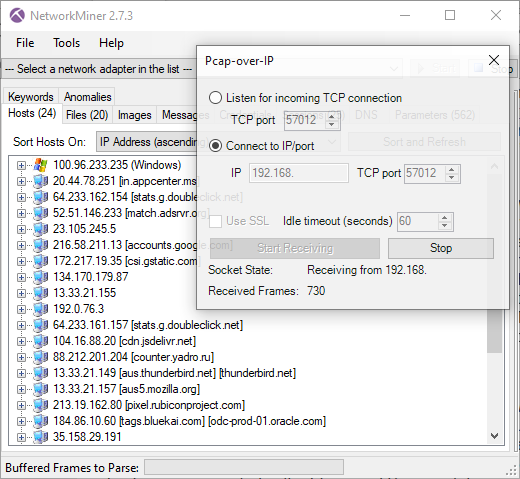This screenshot has height=479, width=520.
Task: Click the Start Receiving button
Action: (295, 248)
